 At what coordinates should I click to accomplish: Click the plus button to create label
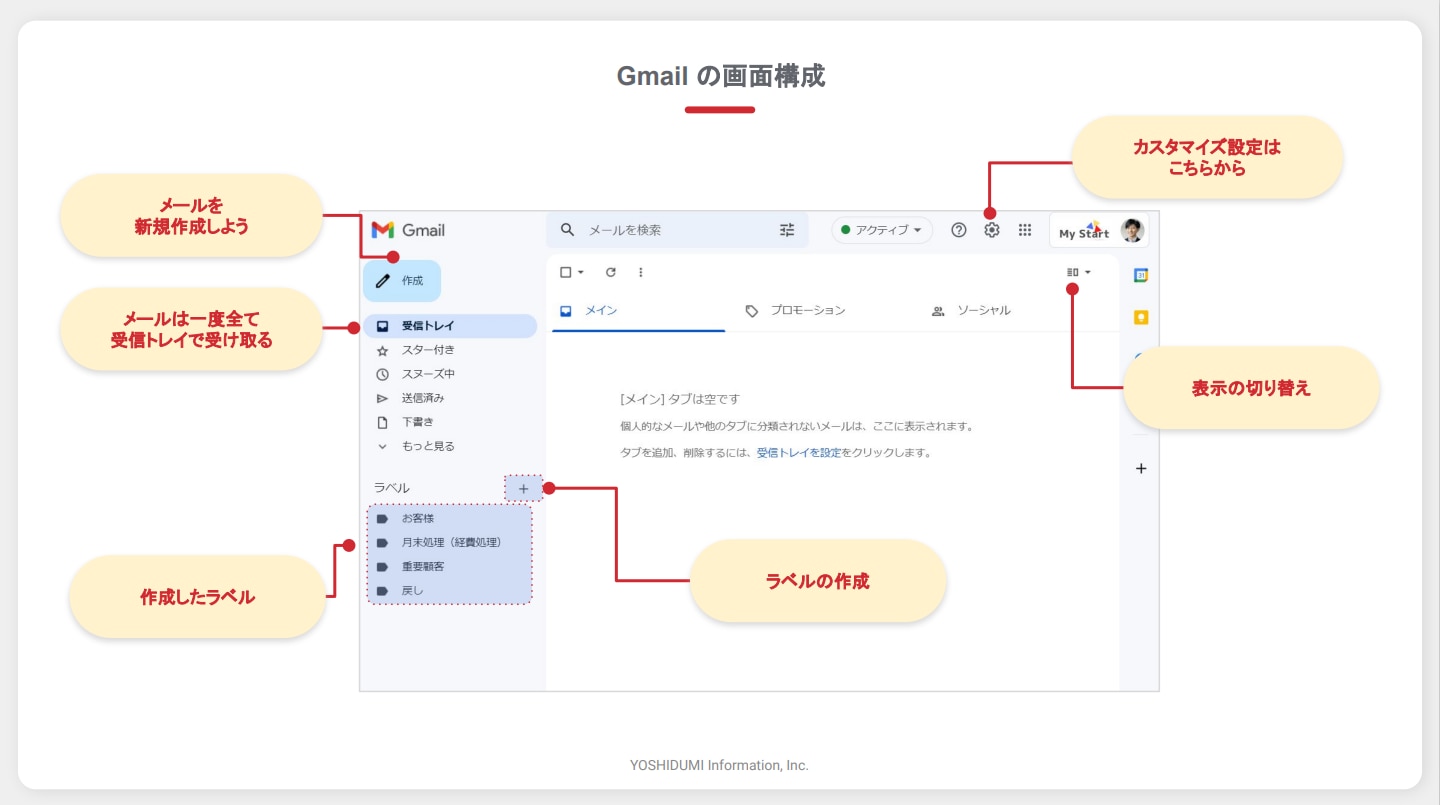(523, 488)
